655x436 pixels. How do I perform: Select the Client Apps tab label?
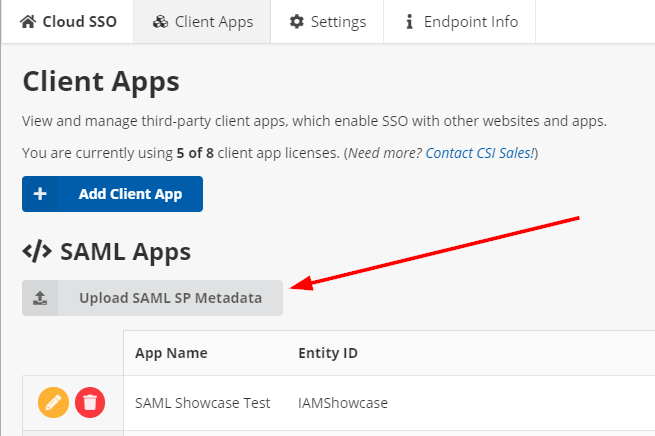coord(214,21)
